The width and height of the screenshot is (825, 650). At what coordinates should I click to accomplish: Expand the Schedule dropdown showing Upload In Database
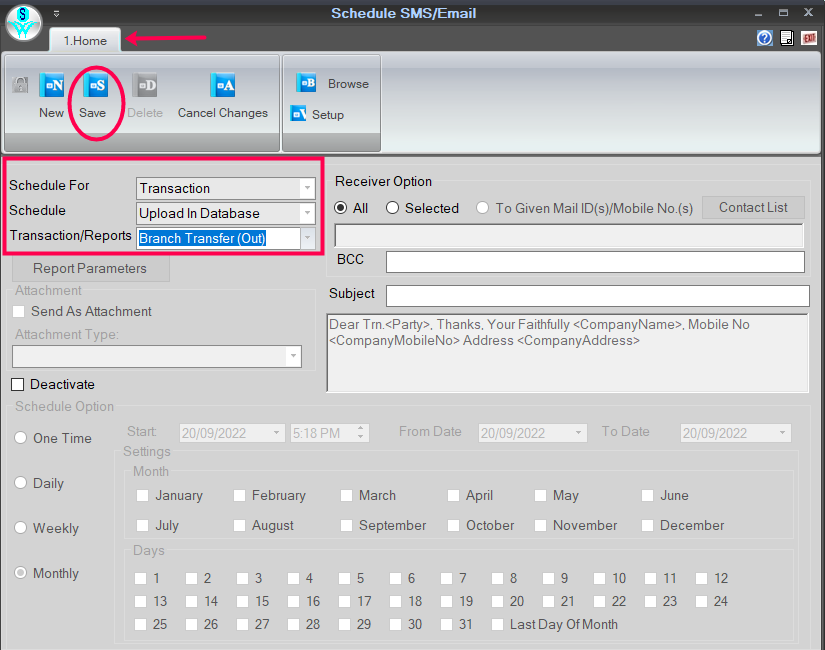pyautogui.click(x=307, y=213)
